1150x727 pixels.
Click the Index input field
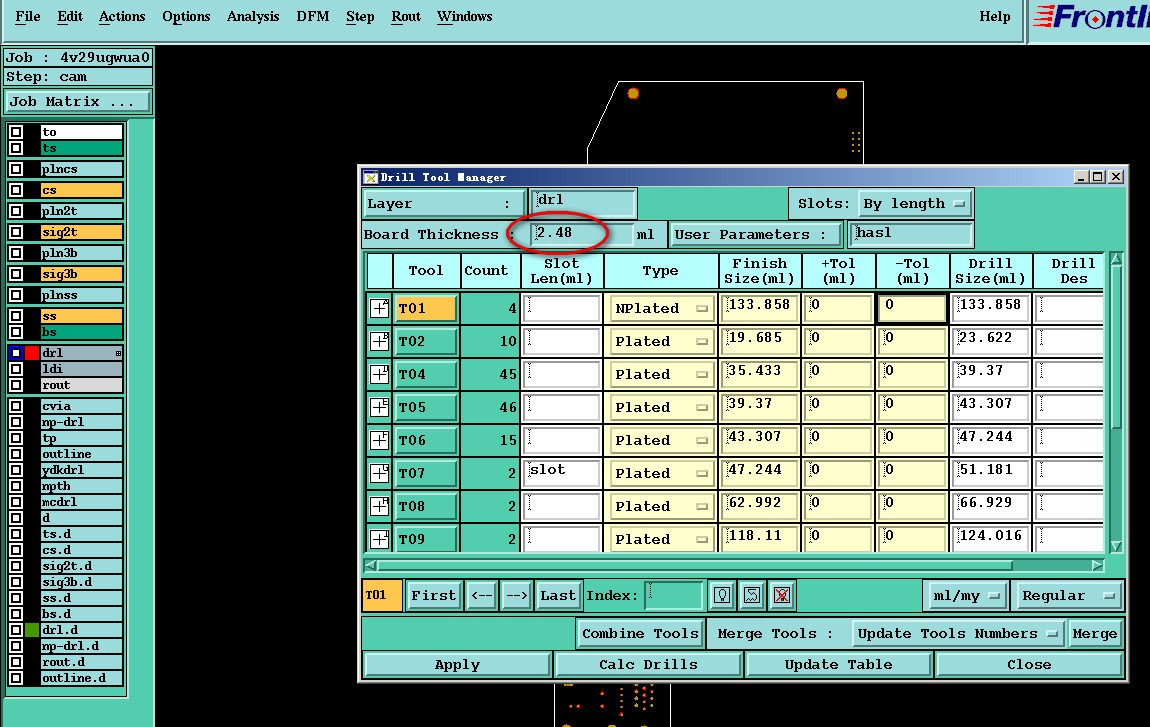coord(674,596)
